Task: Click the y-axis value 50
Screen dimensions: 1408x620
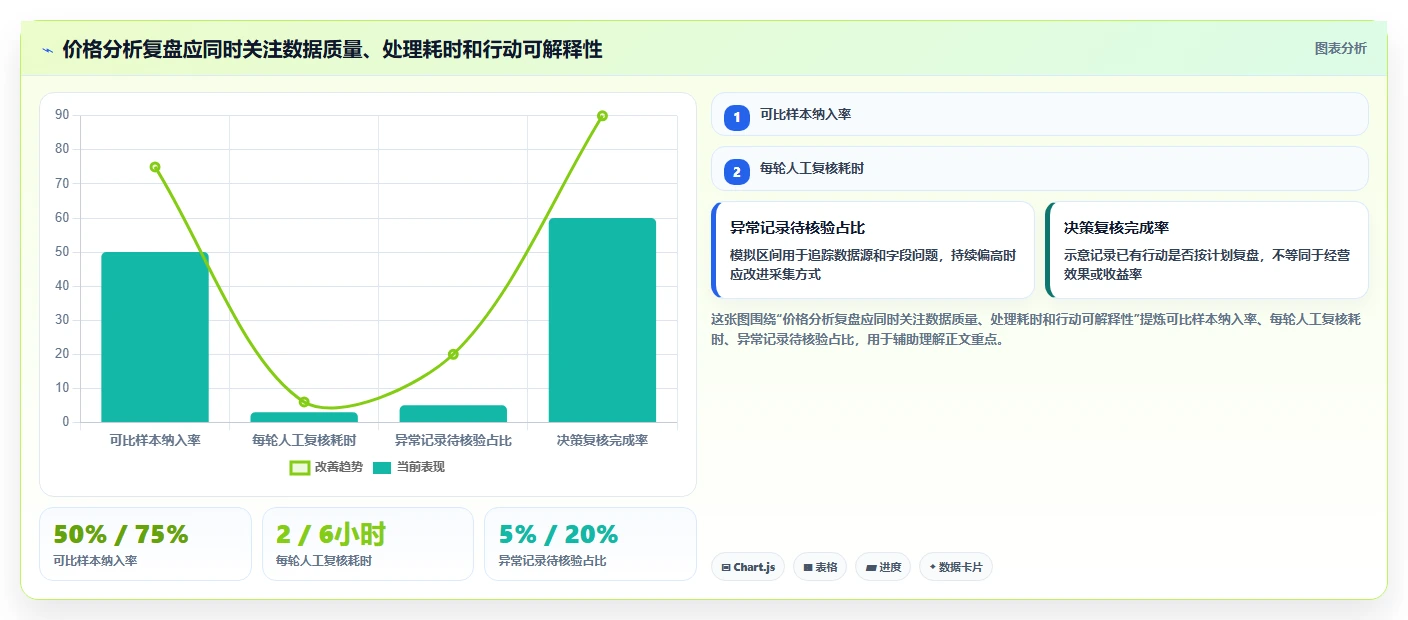Action: coord(62,252)
